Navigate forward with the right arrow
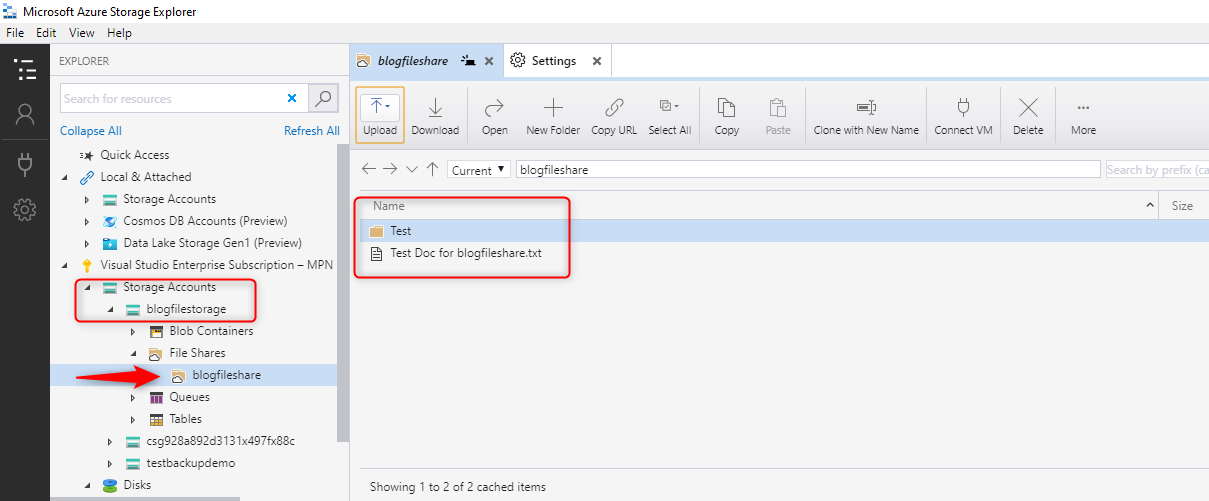The height and width of the screenshot is (501, 1209). point(390,169)
